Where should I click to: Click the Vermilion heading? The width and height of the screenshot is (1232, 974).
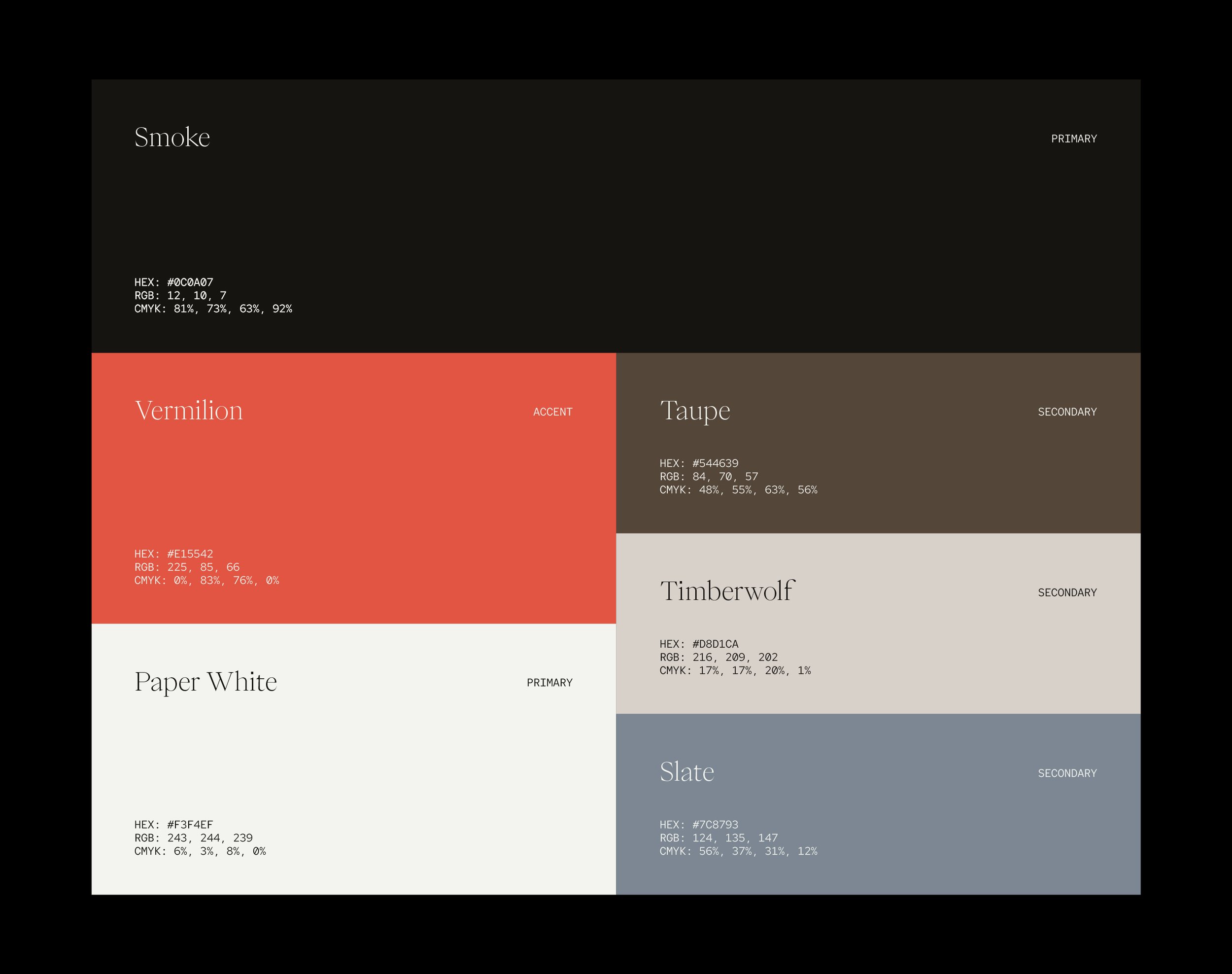189,411
